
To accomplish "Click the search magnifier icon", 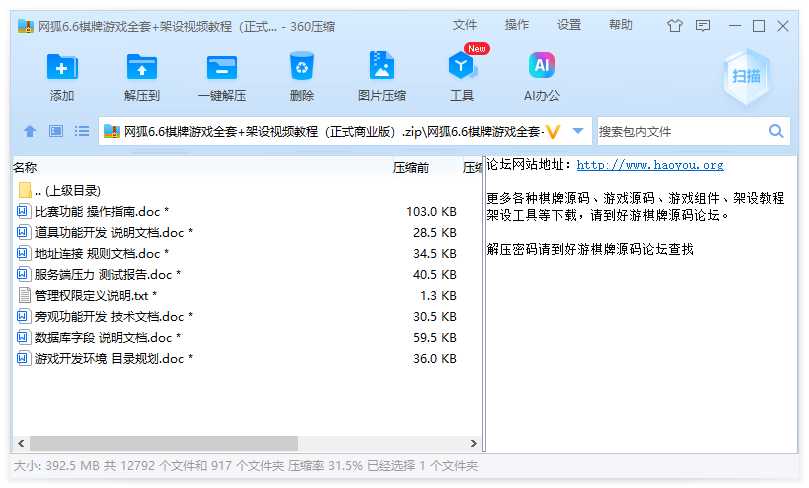I will click(x=775, y=131).
